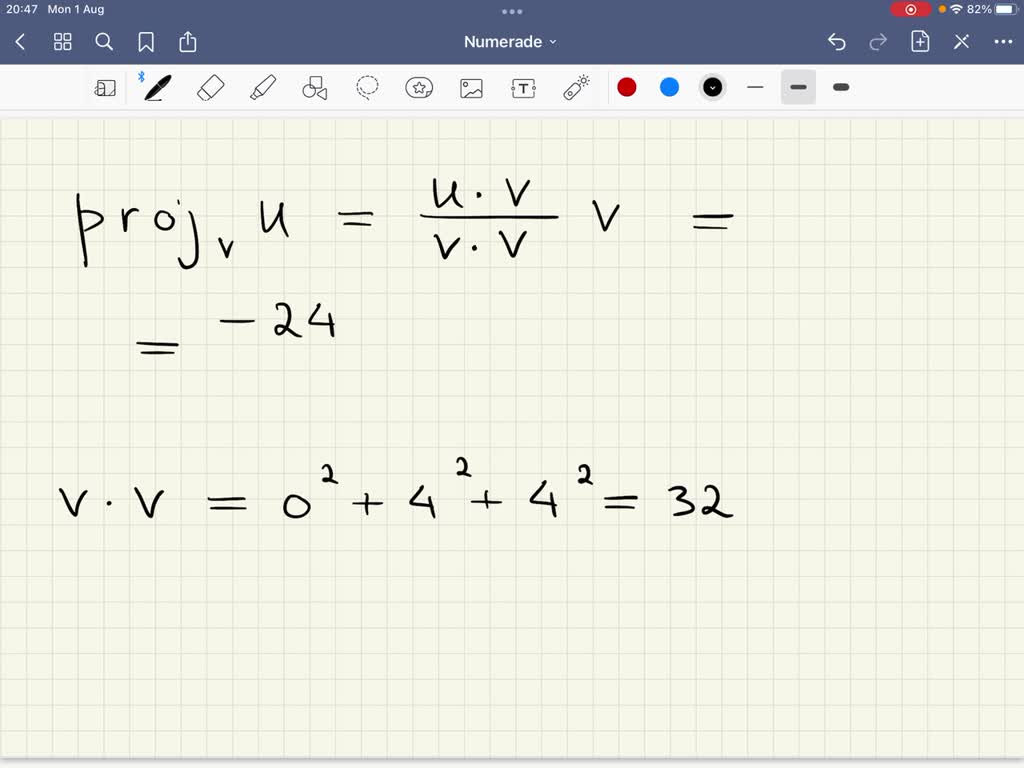Open the Elements sticker tool
1024x768 pixels.
pos(419,88)
